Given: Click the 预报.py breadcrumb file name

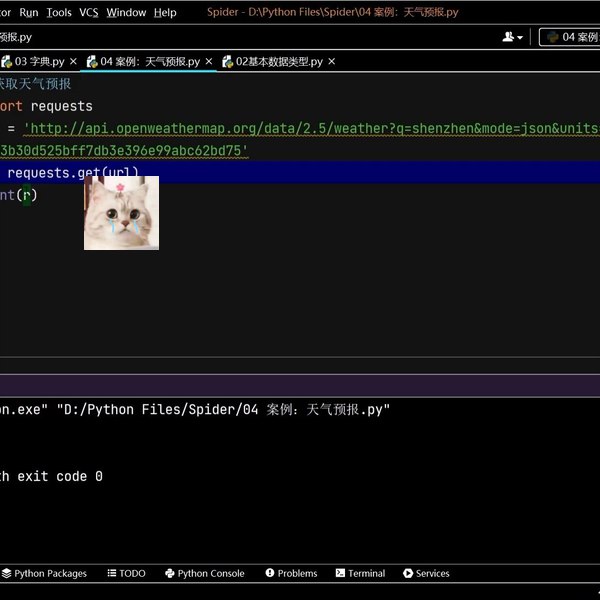Looking at the screenshot, I should (x=16, y=37).
